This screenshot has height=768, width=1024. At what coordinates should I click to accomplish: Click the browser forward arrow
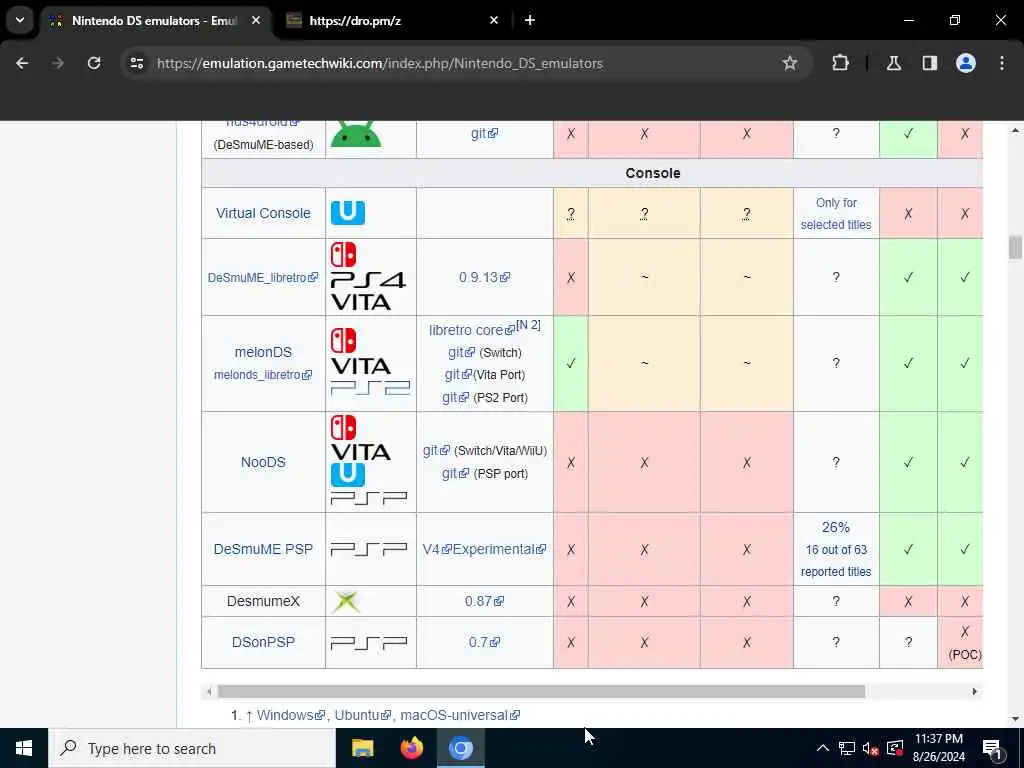coord(57,63)
